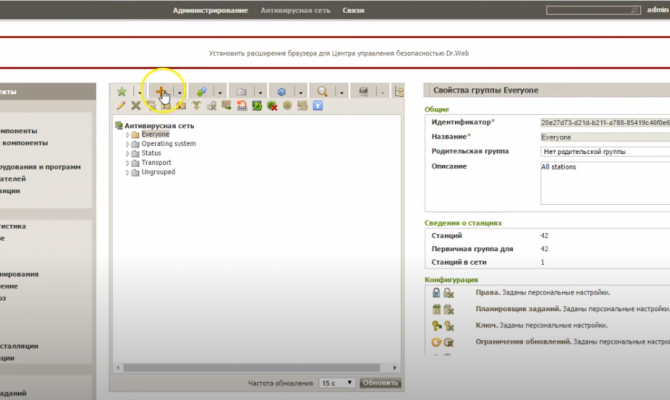This screenshot has width=670, height=400.
Task: Click the tree scrollbar right arrow
Action: 394,368
